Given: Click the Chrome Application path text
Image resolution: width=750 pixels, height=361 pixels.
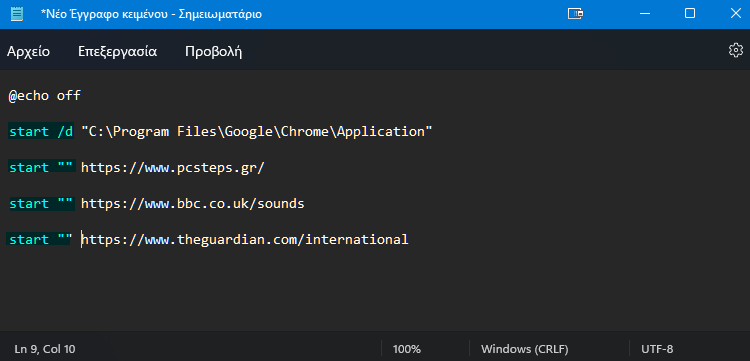Looking at the screenshot, I should click(257, 131).
